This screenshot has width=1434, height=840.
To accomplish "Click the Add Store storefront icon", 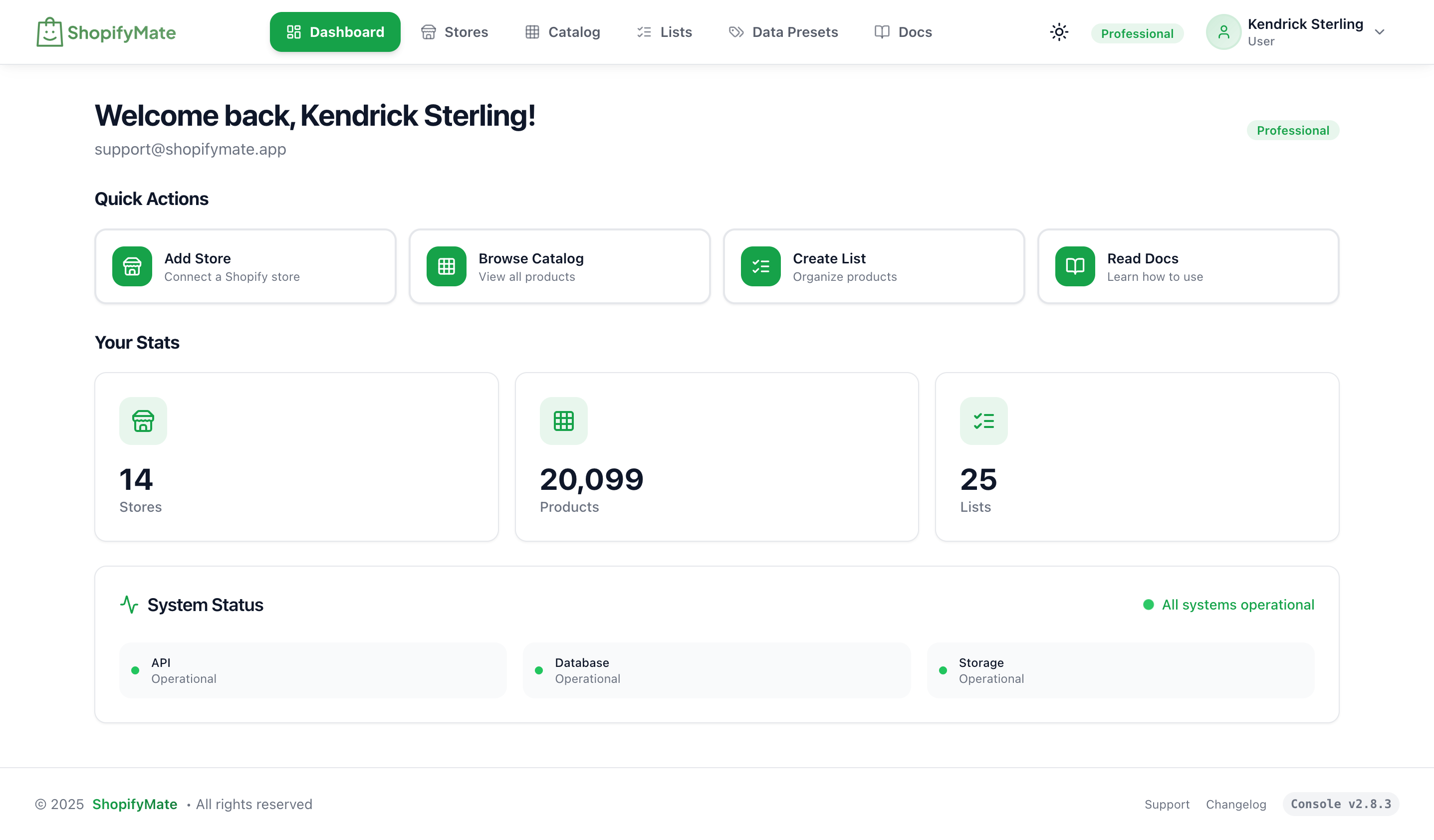I will pos(131,265).
